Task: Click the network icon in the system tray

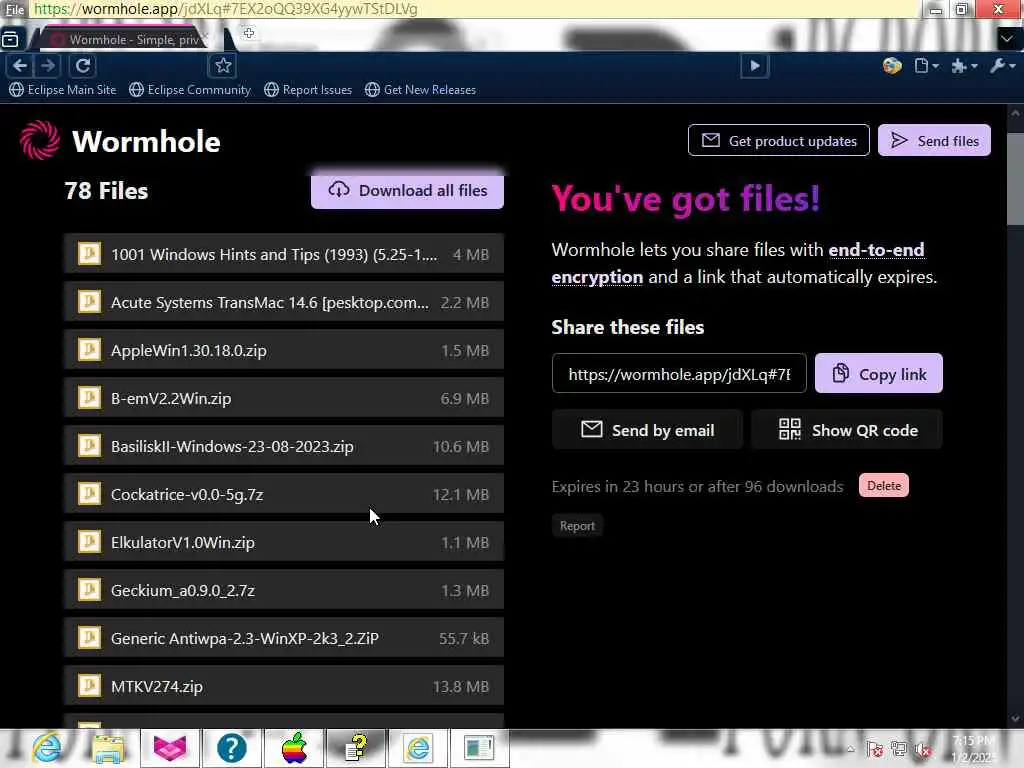Action: click(899, 749)
